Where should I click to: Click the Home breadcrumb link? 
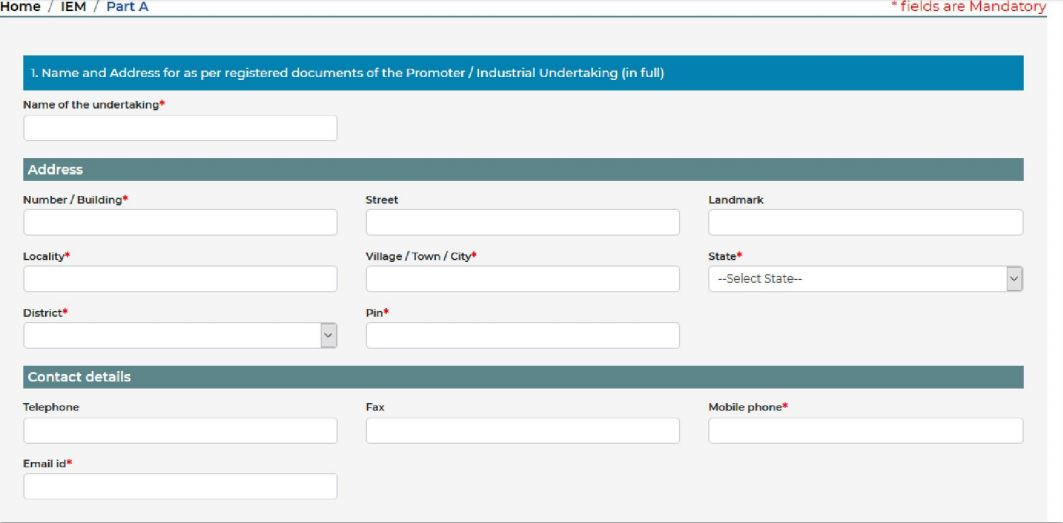(20, 7)
